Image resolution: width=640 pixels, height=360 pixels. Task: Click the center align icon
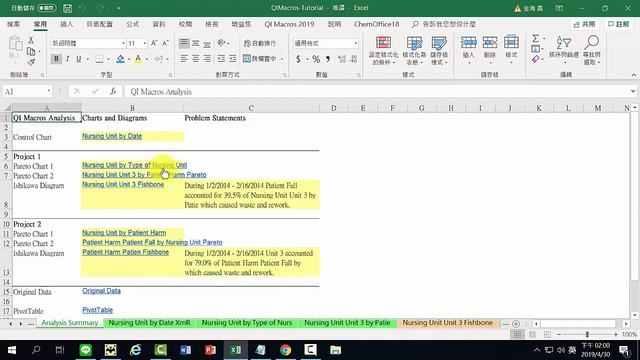coord(196,59)
